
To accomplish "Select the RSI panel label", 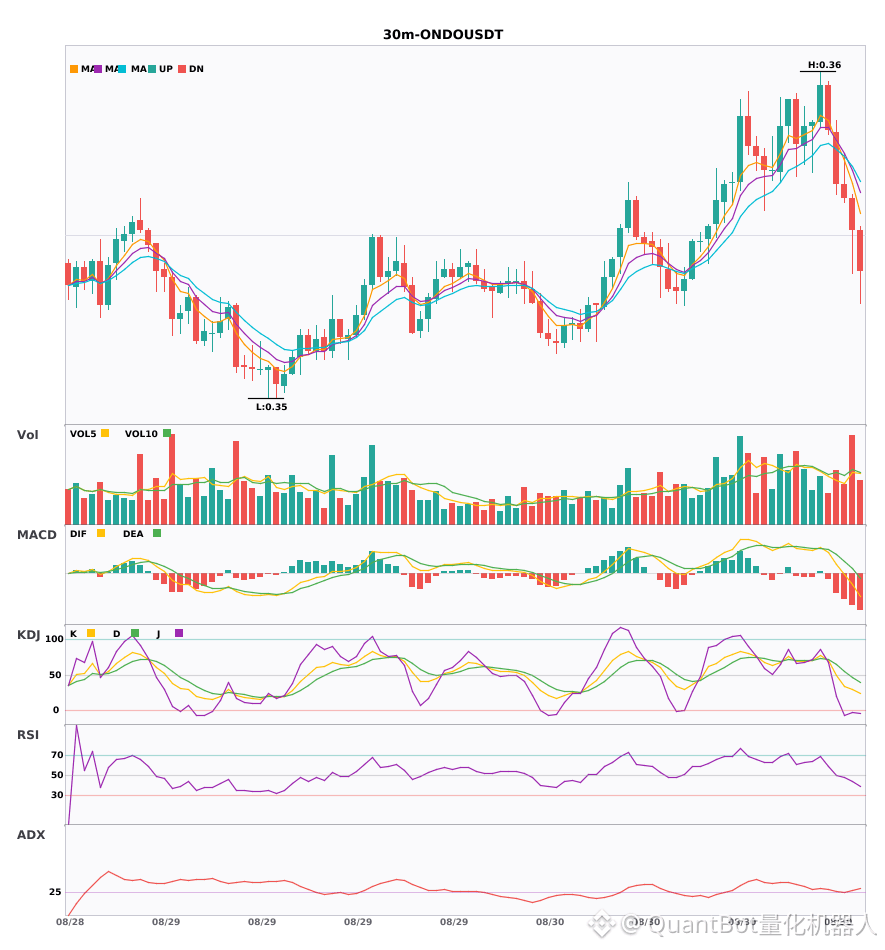I will (x=28, y=735).
